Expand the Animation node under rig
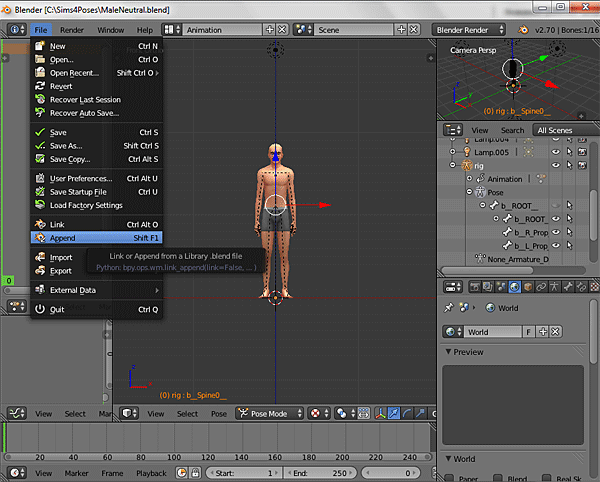 pos(470,178)
